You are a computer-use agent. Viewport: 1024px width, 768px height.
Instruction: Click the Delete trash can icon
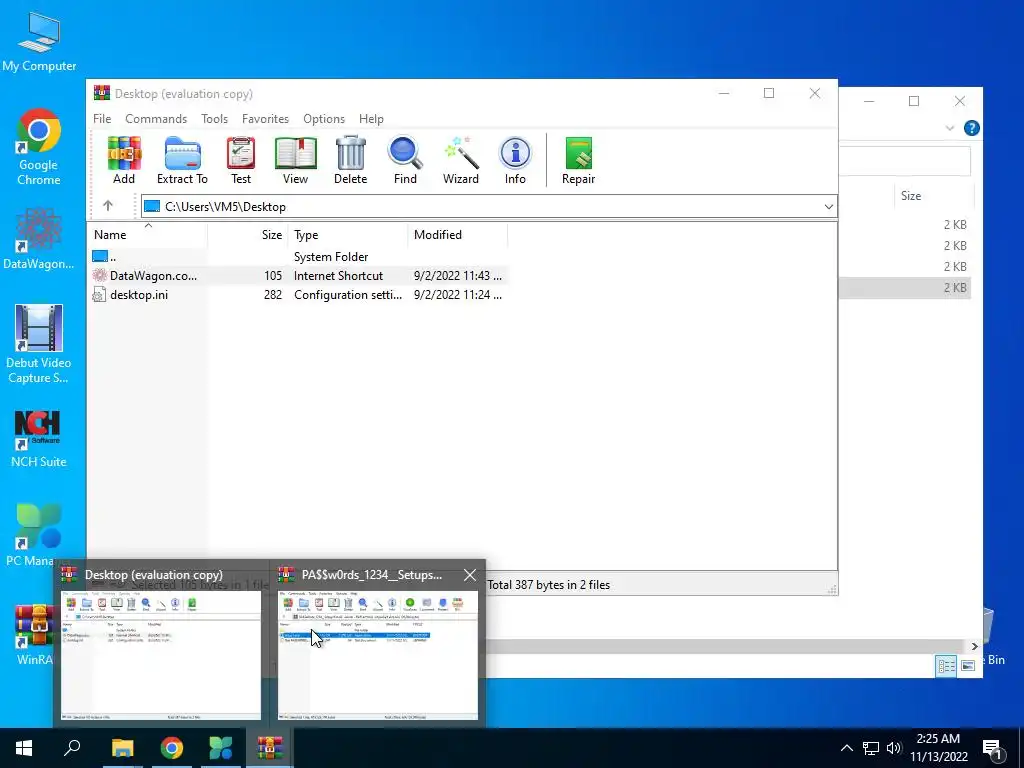[x=351, y=161]
